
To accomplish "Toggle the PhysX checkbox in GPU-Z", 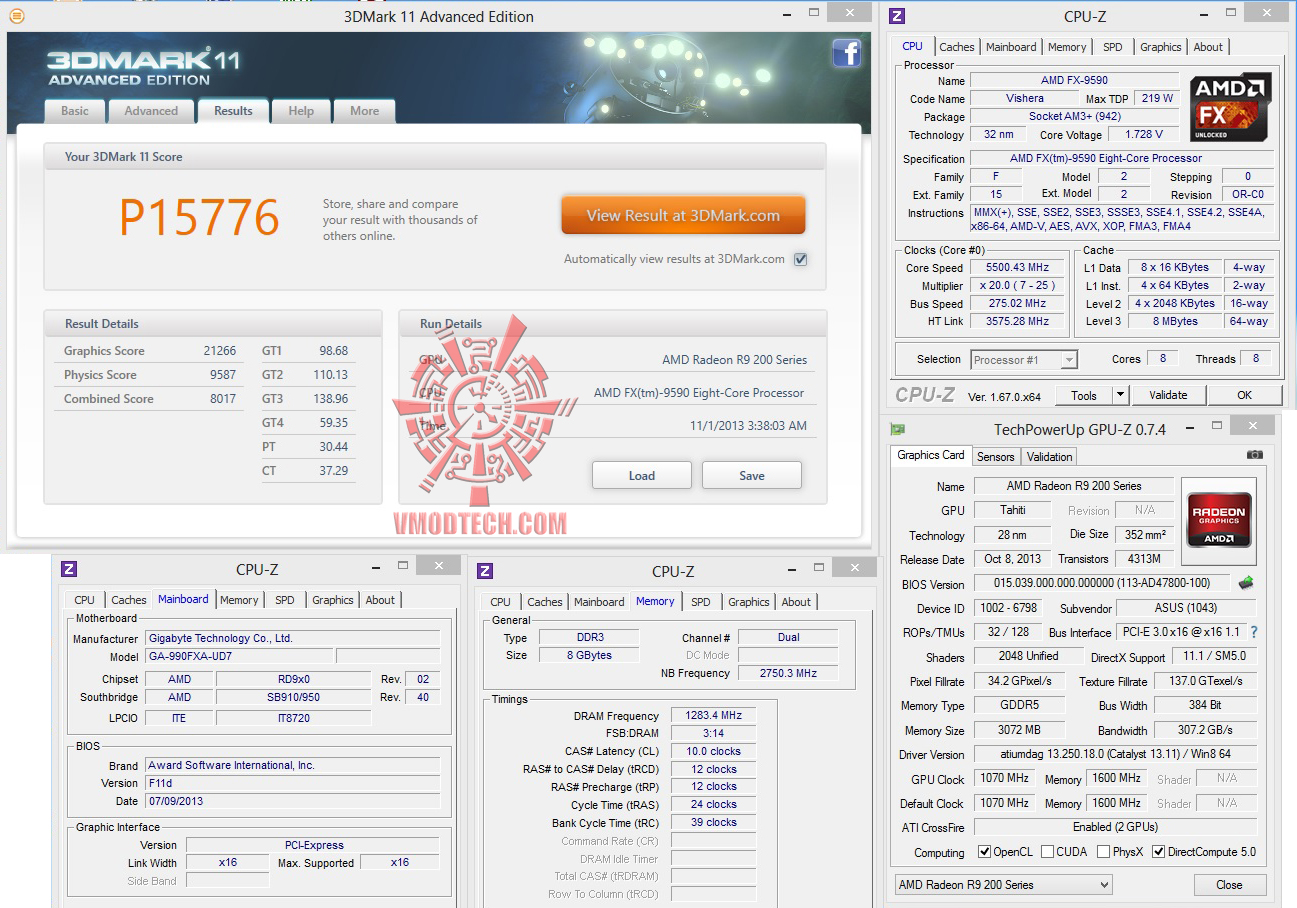I will (1103, 852).
